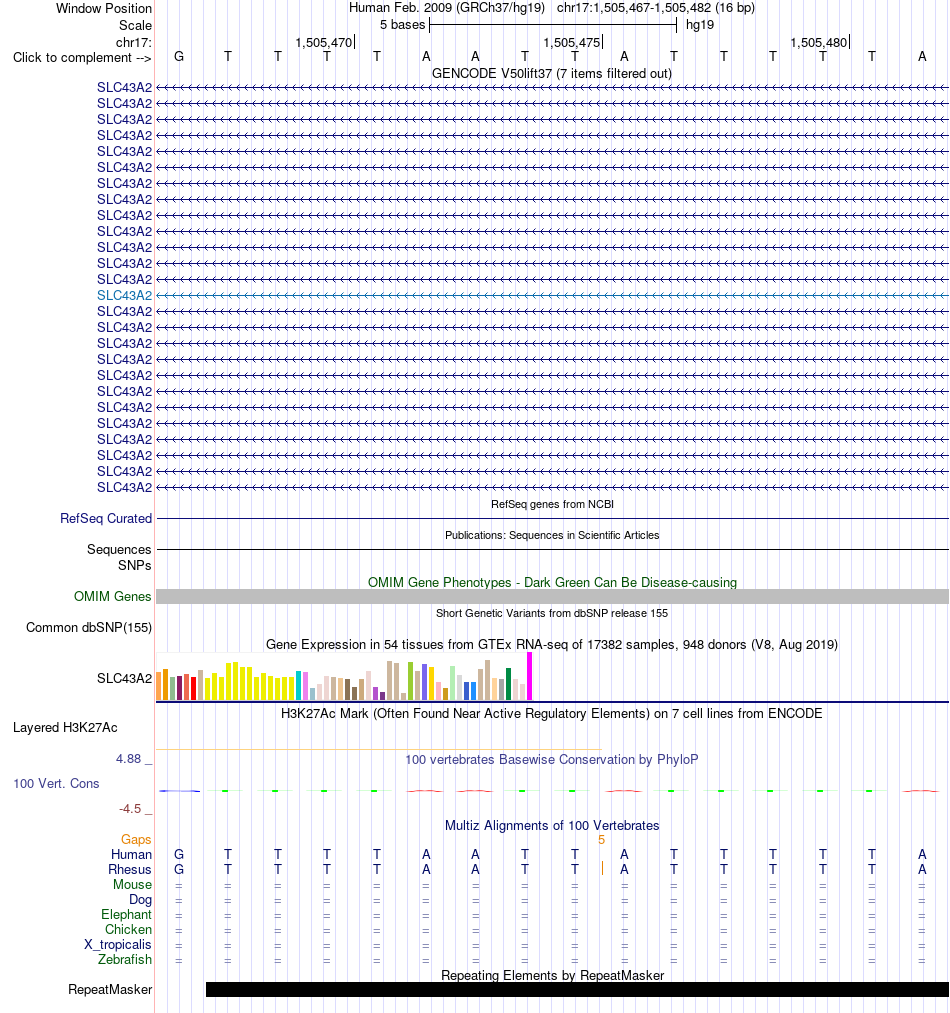The image size is (950, 1013).
Task: Select the SNPs track label
Action: pos(134,565)
